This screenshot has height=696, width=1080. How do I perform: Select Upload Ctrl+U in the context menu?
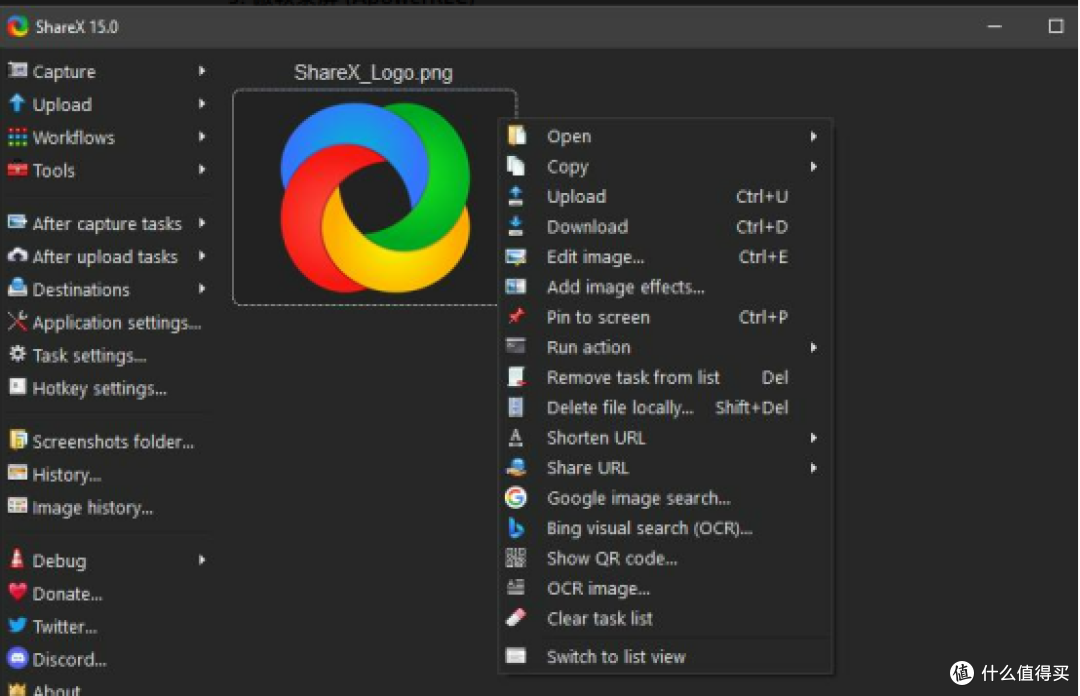click(665, 196)
